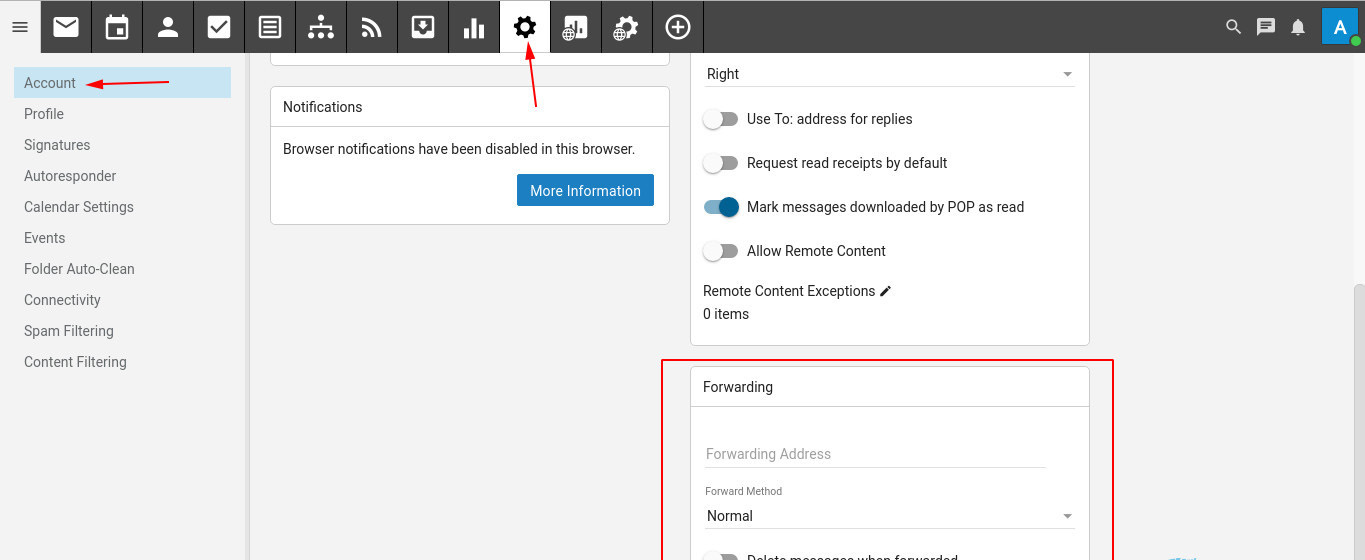Screen dimensions: 1365x560
Task: Open the Notes icon
Action: (x=270, y=27)
